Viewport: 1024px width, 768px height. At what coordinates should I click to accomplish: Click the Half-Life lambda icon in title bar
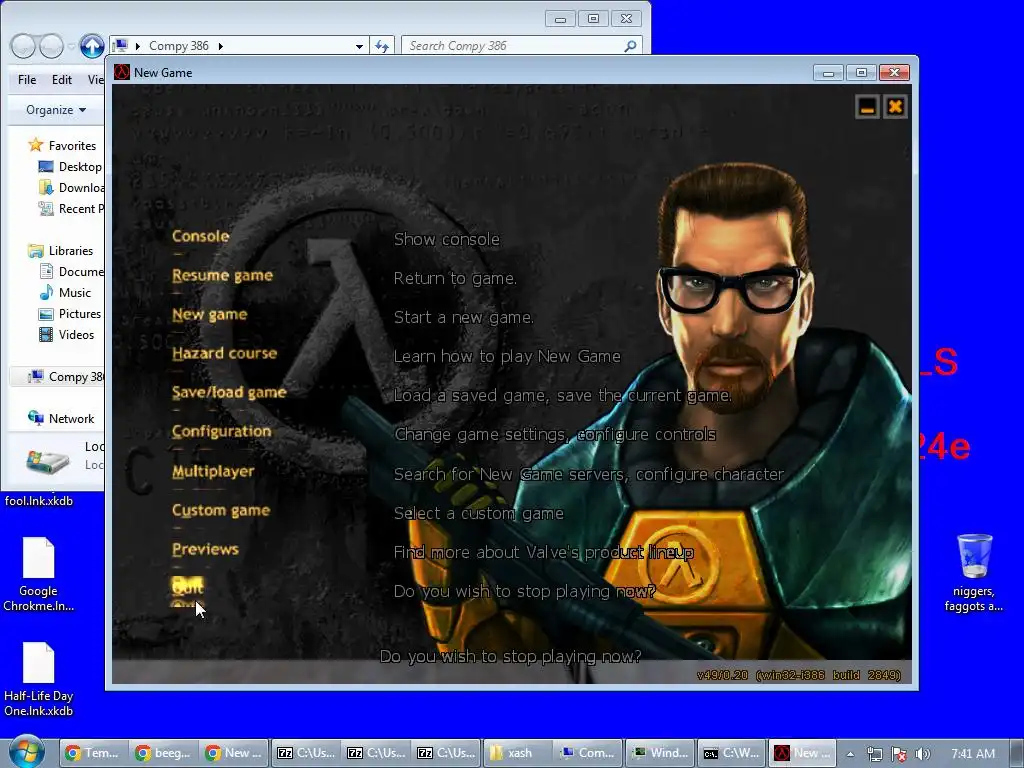tap(121, 72)
